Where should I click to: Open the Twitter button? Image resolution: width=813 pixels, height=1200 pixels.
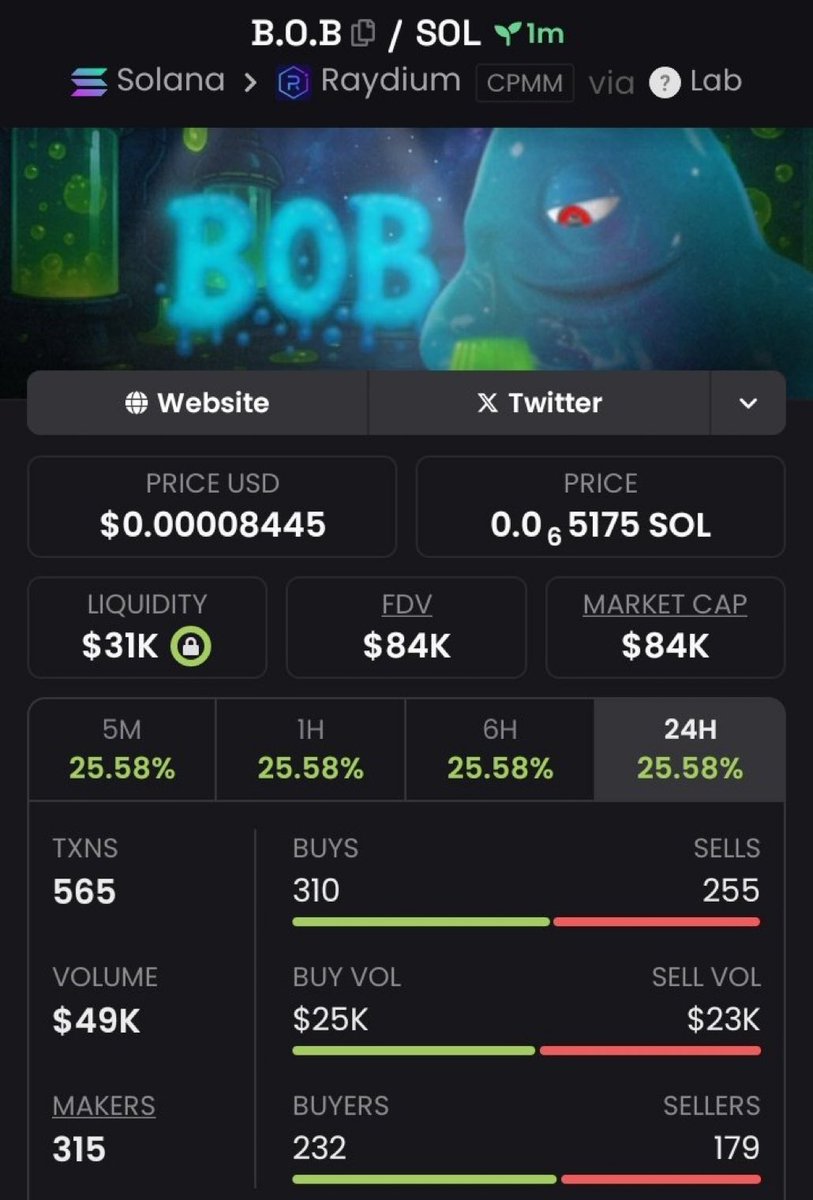click(540, 403)
